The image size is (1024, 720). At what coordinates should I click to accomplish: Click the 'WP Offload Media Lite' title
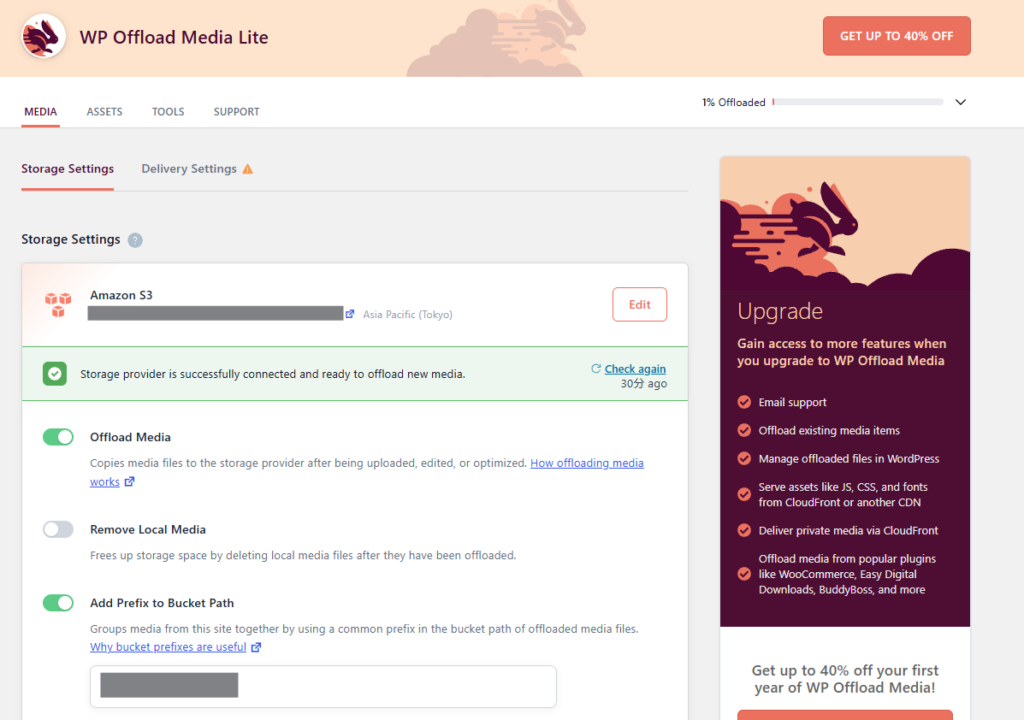[174, 37]
